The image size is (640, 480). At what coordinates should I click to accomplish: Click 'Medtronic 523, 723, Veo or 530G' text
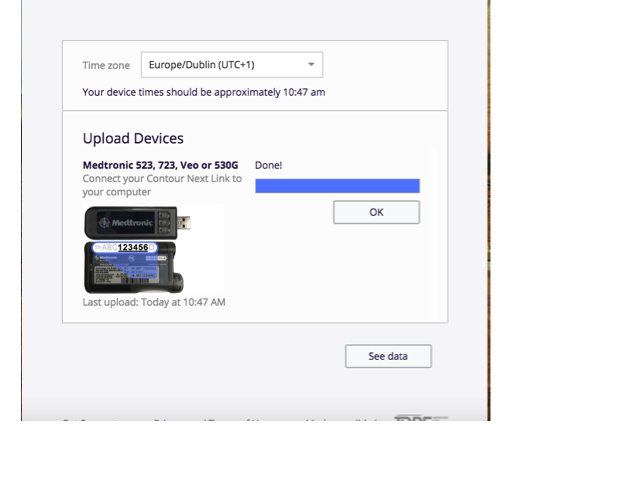pyautogui.click(x=160, y=165)
